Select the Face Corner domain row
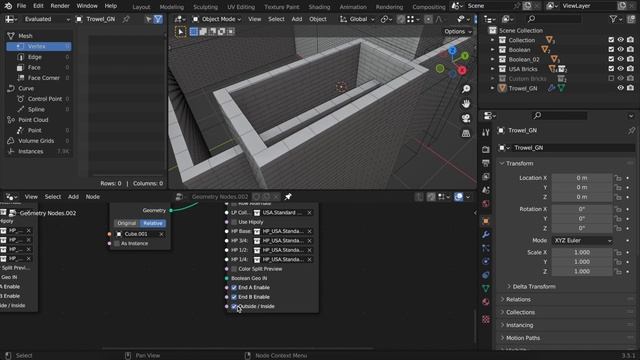This screenshot has height=360, width=640. tap(38, 78)
